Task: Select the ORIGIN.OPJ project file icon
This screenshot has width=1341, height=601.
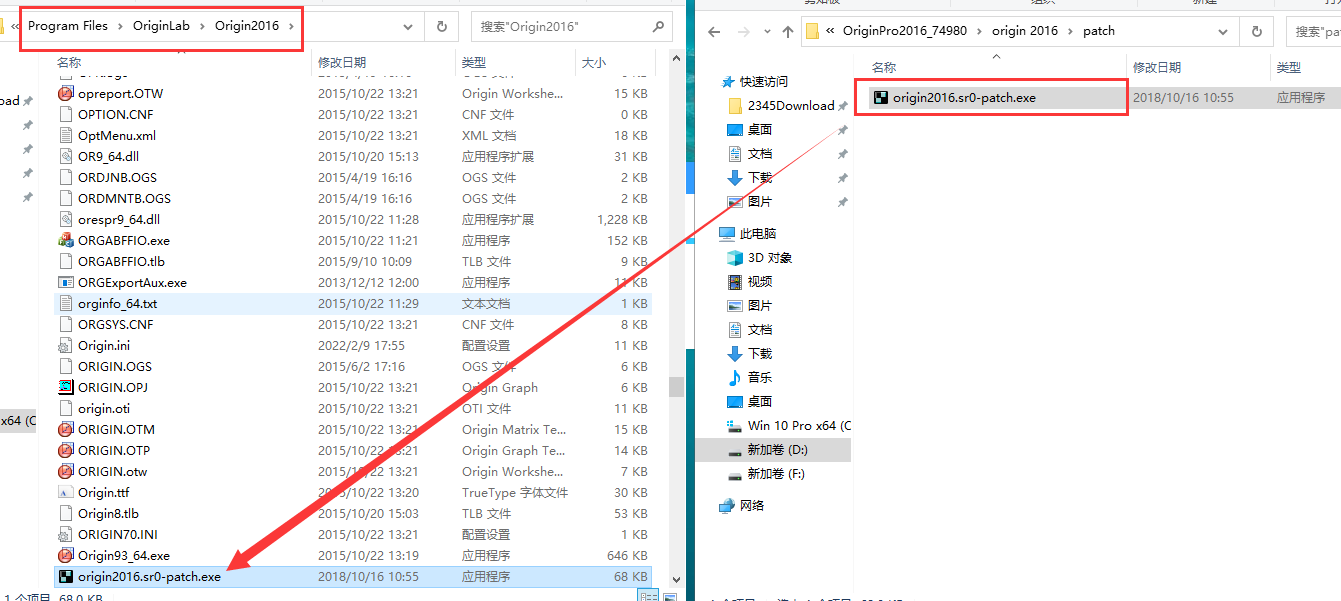Action: click(66, 387)
